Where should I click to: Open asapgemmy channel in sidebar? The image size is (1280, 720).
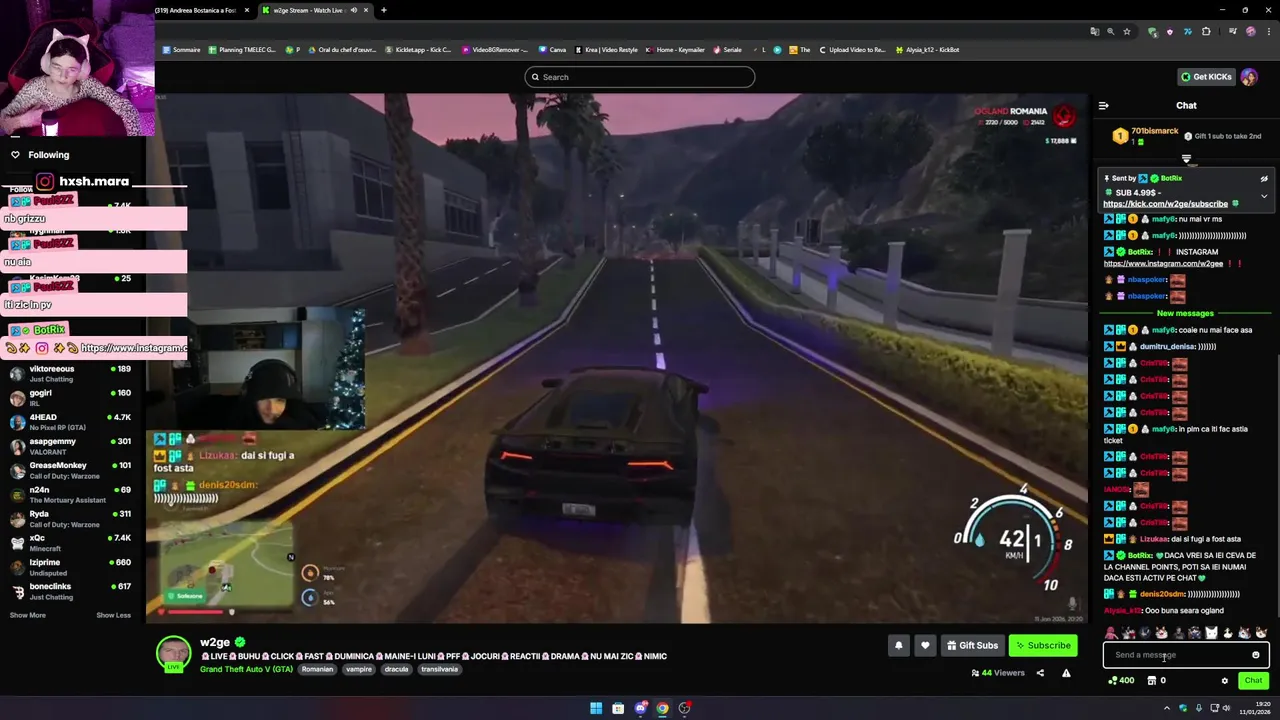(x=70, y=445)
